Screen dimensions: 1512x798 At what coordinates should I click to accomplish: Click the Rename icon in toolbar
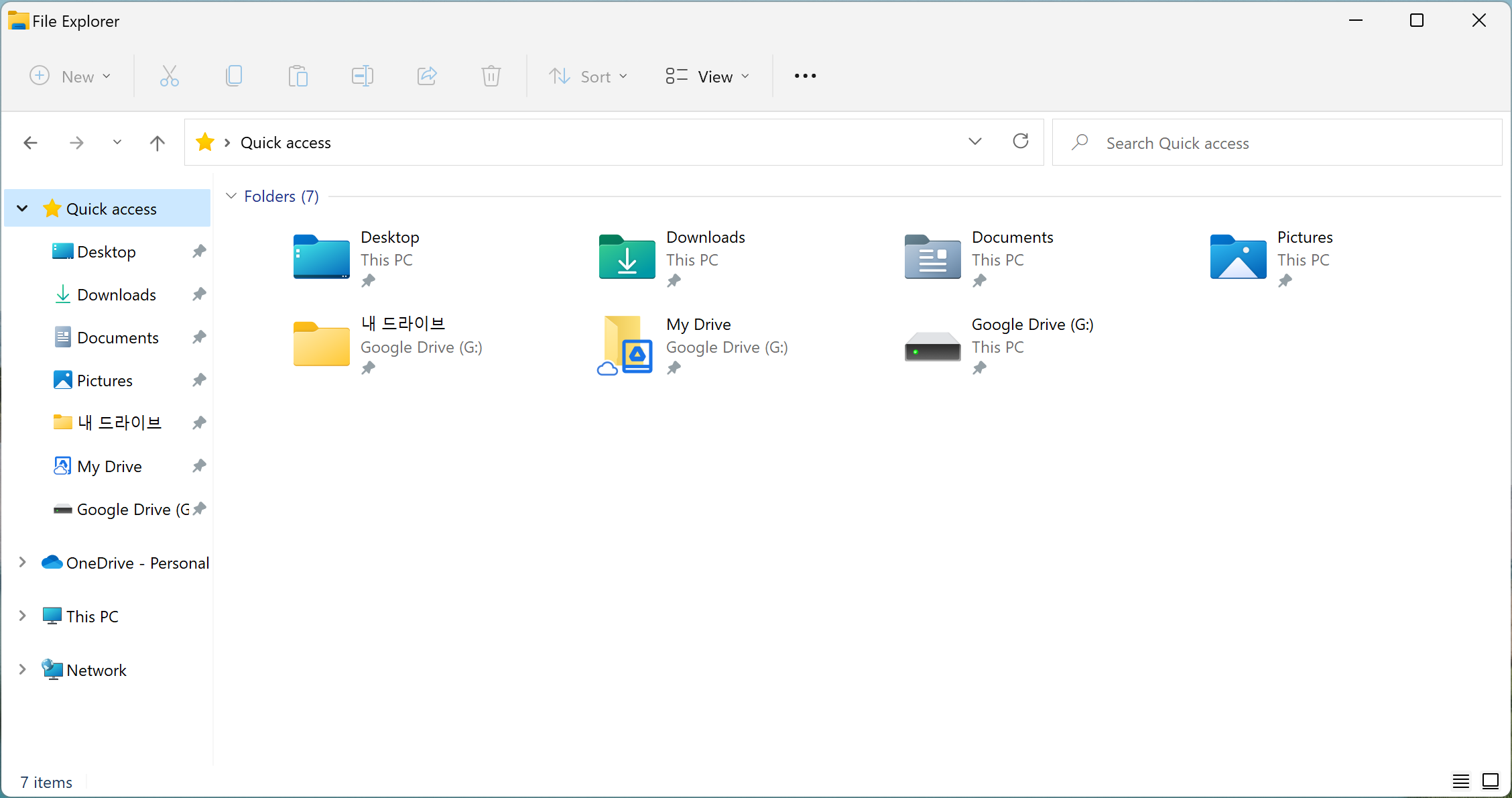(x=363, y=76)
